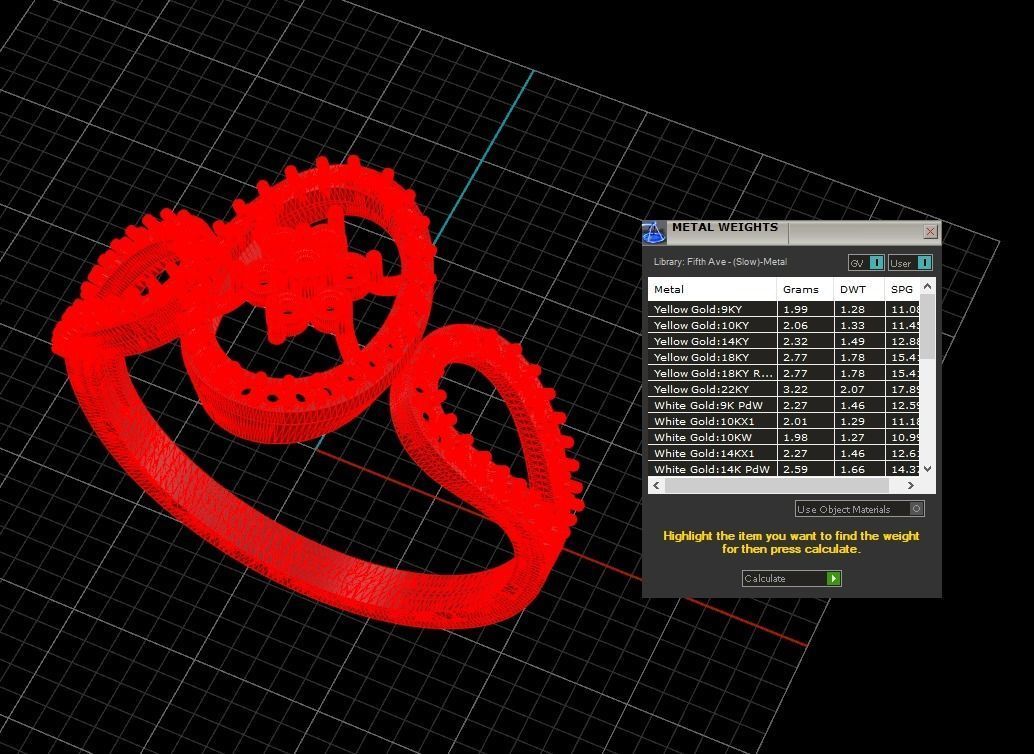Viewport: 1034px width, 754px height.
Task: Click the vertical scrollbar thumb in metals table
Action: [927, 327]
